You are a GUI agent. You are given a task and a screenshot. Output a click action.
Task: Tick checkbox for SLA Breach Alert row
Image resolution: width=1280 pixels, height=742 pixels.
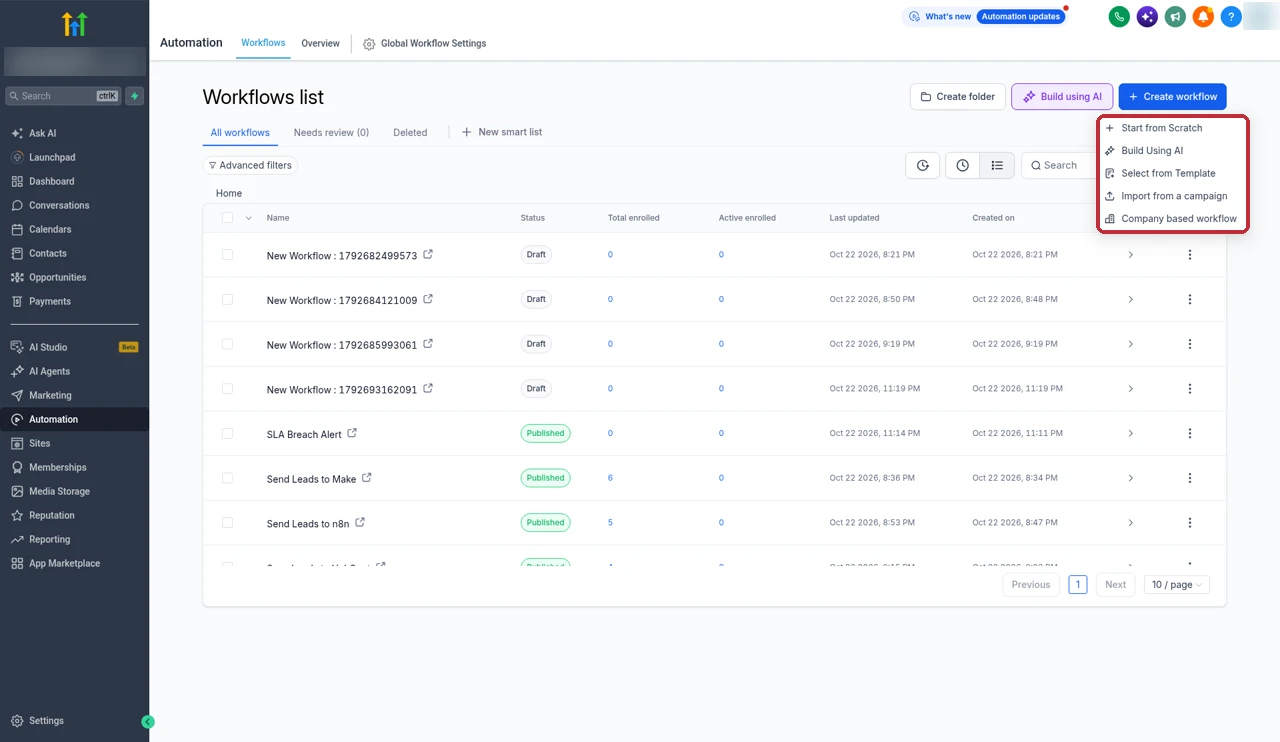(227, 434)
